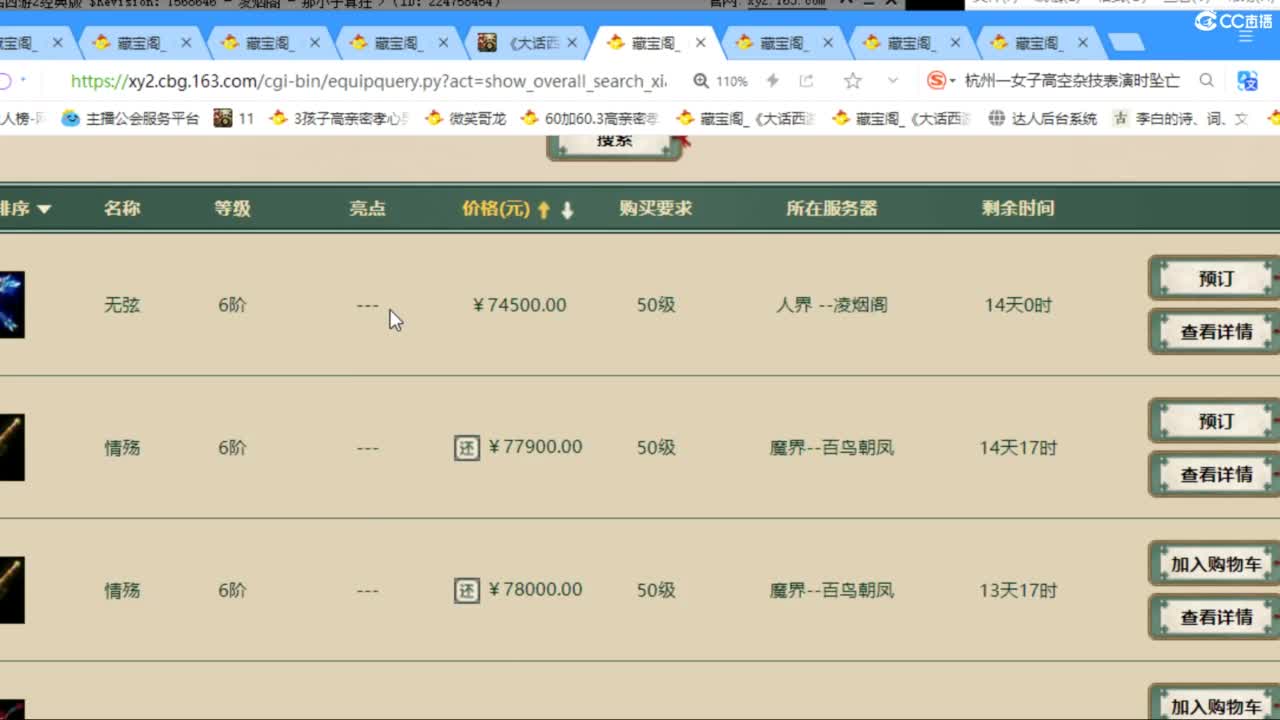Open the 60加60.3高亲密孝 bookmark
1280x720 pixels.
tap(591, 118)
